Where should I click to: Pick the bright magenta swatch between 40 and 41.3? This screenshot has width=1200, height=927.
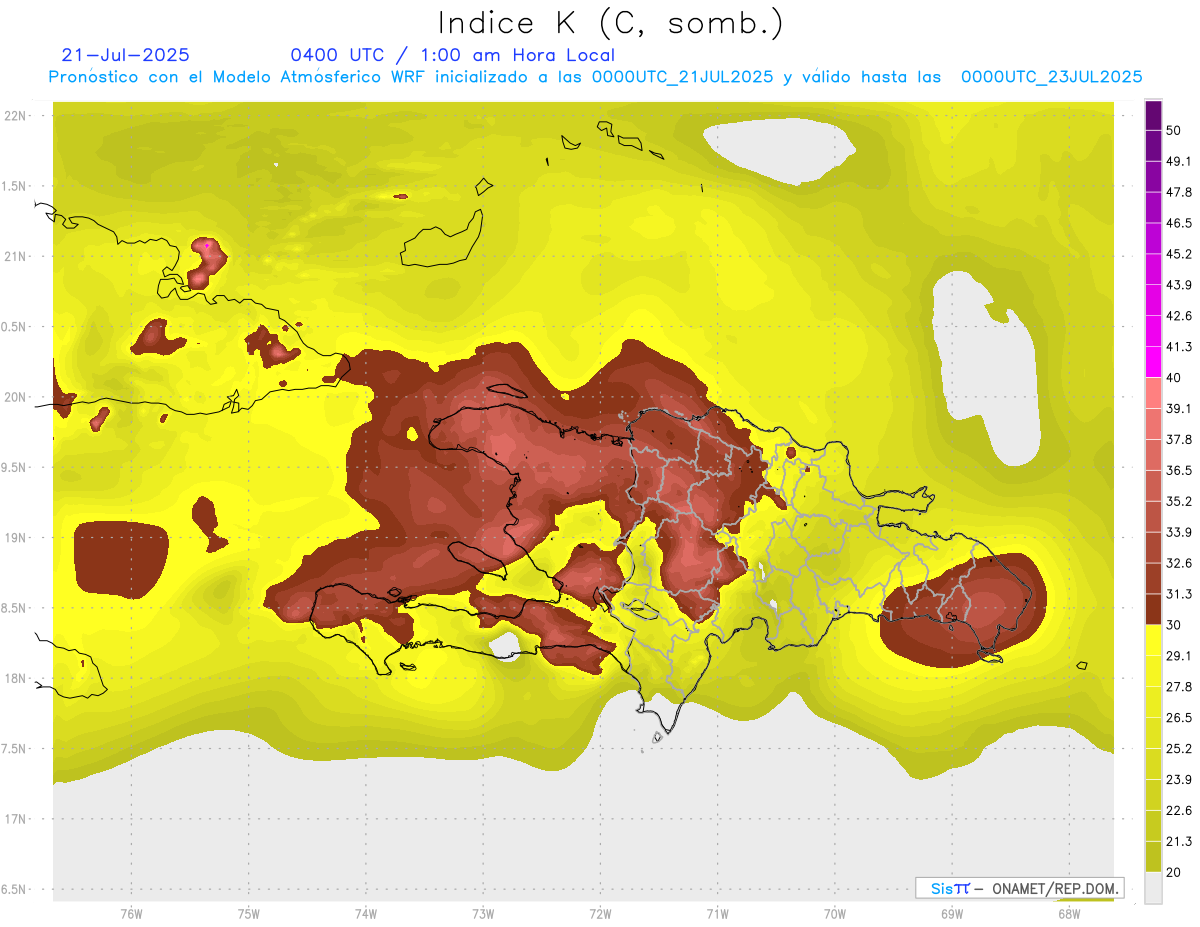[x=1153, y=362]
